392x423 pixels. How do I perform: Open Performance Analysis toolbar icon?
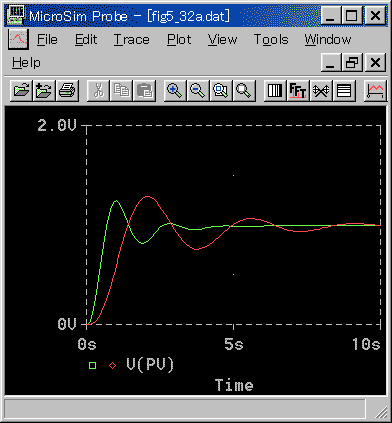(321, 90)
